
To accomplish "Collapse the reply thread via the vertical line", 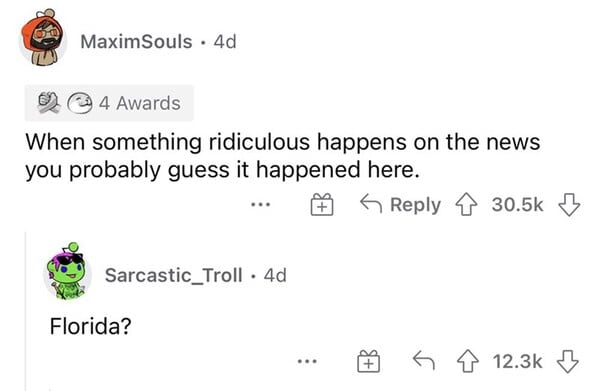I will tap(26, 311).
